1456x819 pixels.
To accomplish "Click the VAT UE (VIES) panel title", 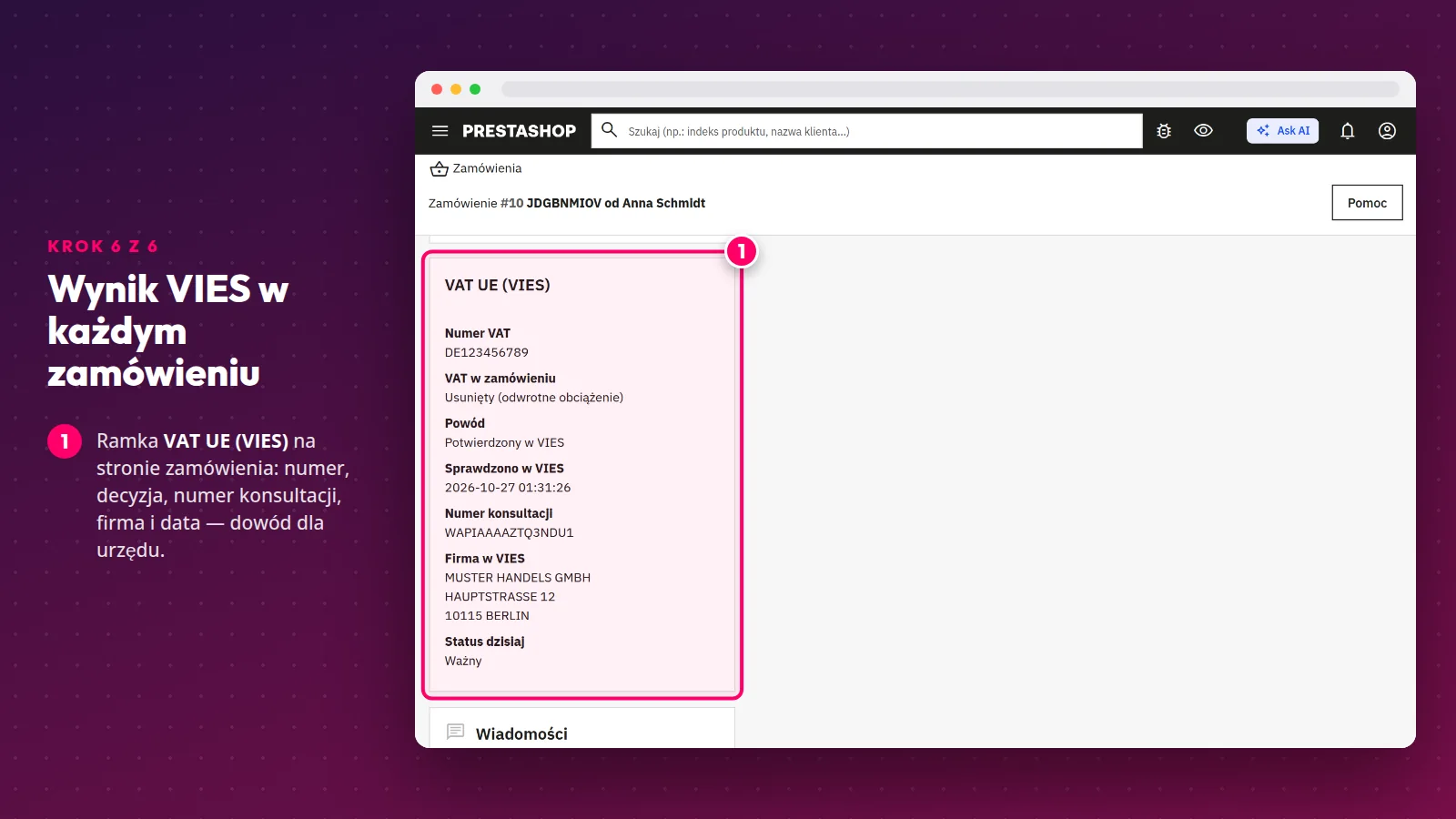I will click(x=498, y=285).
